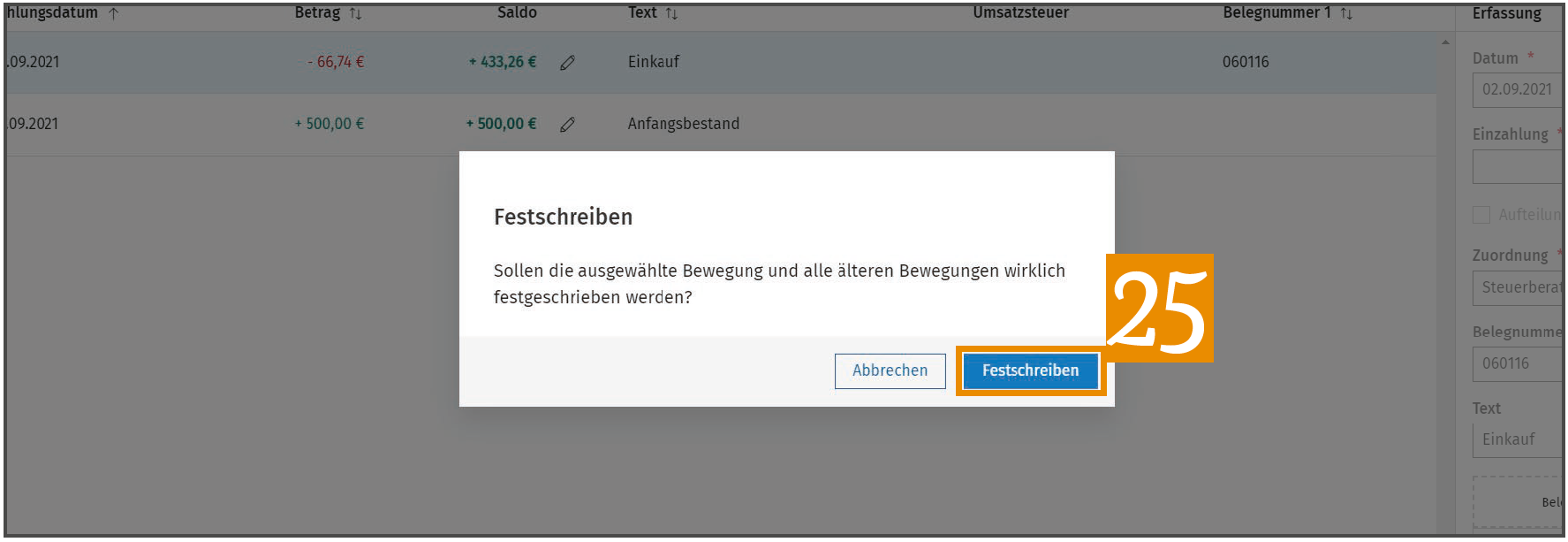The width and height of the screenshot is (1568, 542).
Task: Sort by Belegnummer 1 column arrows
Action: coord(1346,13)
